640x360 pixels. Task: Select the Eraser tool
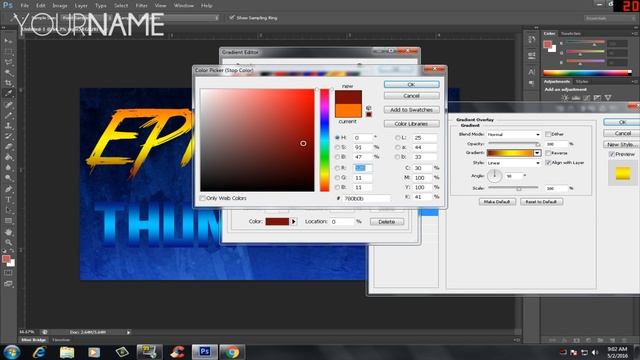[9, 147]
